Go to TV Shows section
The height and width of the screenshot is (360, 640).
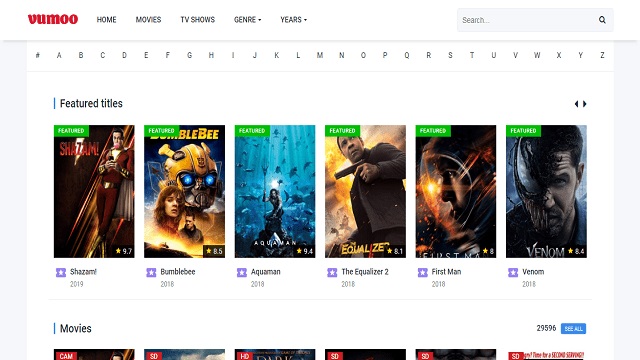pyautogui.click(x=198, y=20)
